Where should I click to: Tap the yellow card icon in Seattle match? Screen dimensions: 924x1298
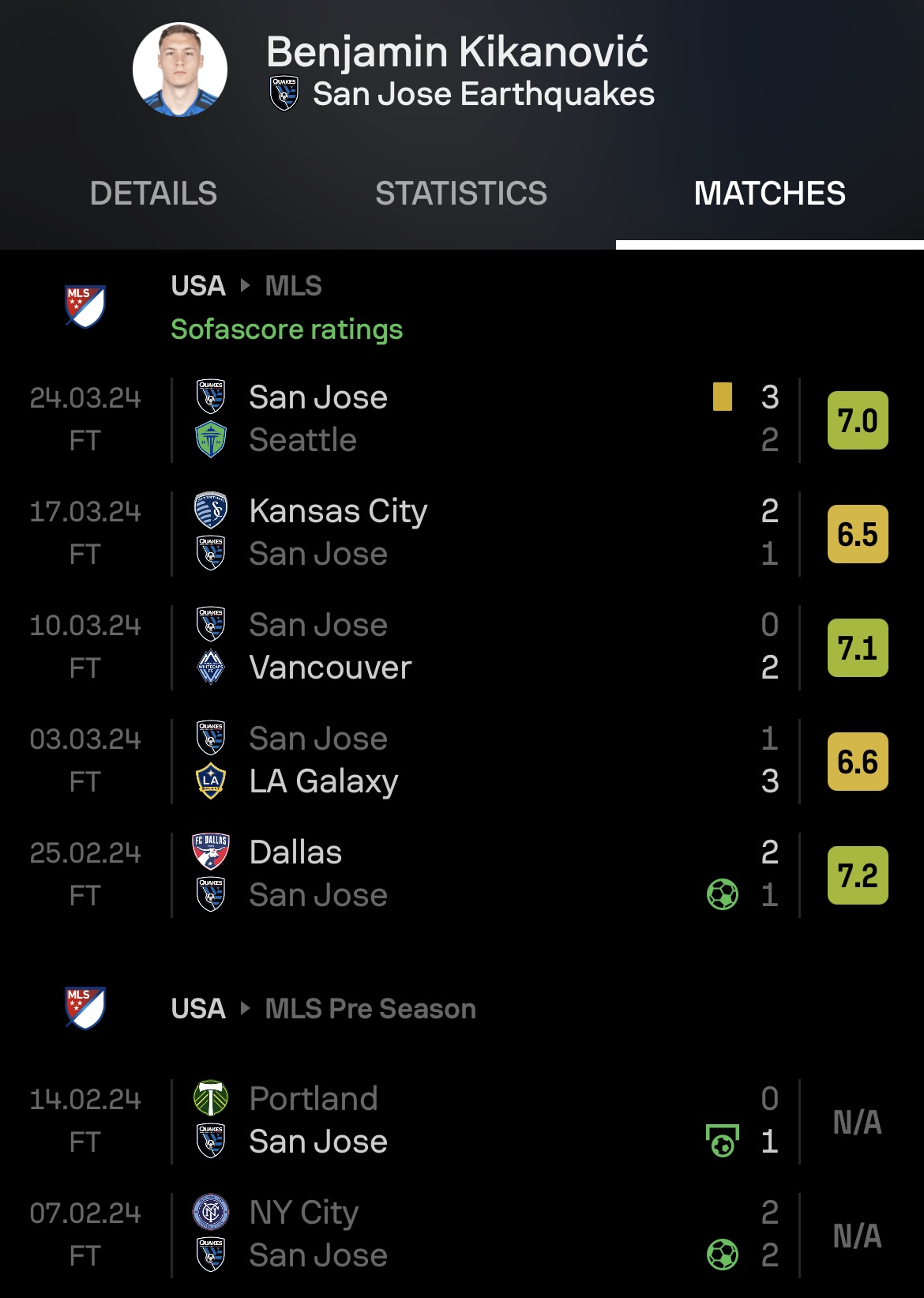(x=722, y=397)
